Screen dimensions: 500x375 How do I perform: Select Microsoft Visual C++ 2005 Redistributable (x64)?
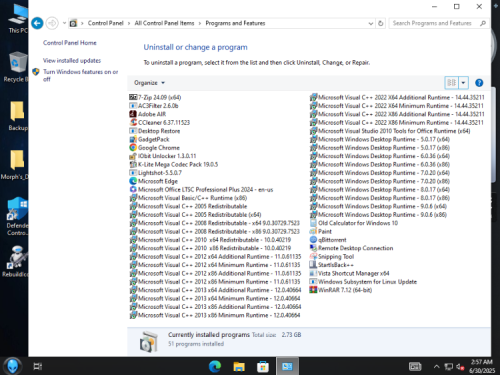click(195, 215)
